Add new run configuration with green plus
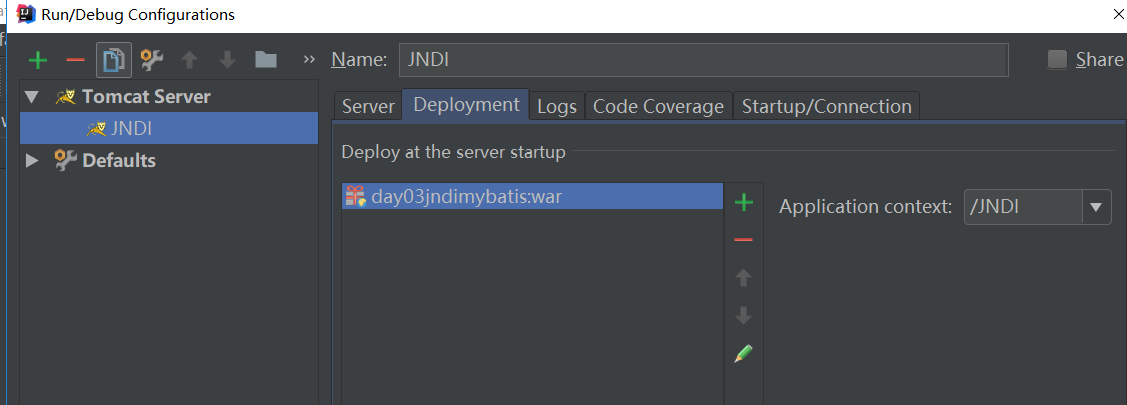Viewport: 1127px width, 405px height. pyautogui.click(x=37, y=60)
